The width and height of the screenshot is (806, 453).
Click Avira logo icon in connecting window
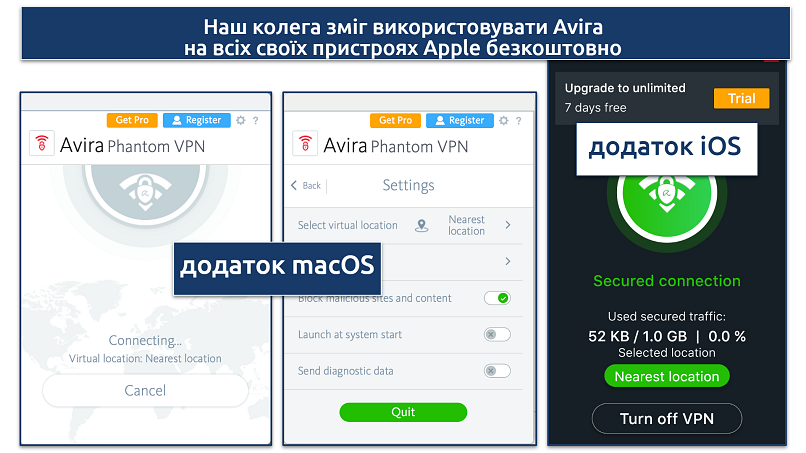[42, 143]
